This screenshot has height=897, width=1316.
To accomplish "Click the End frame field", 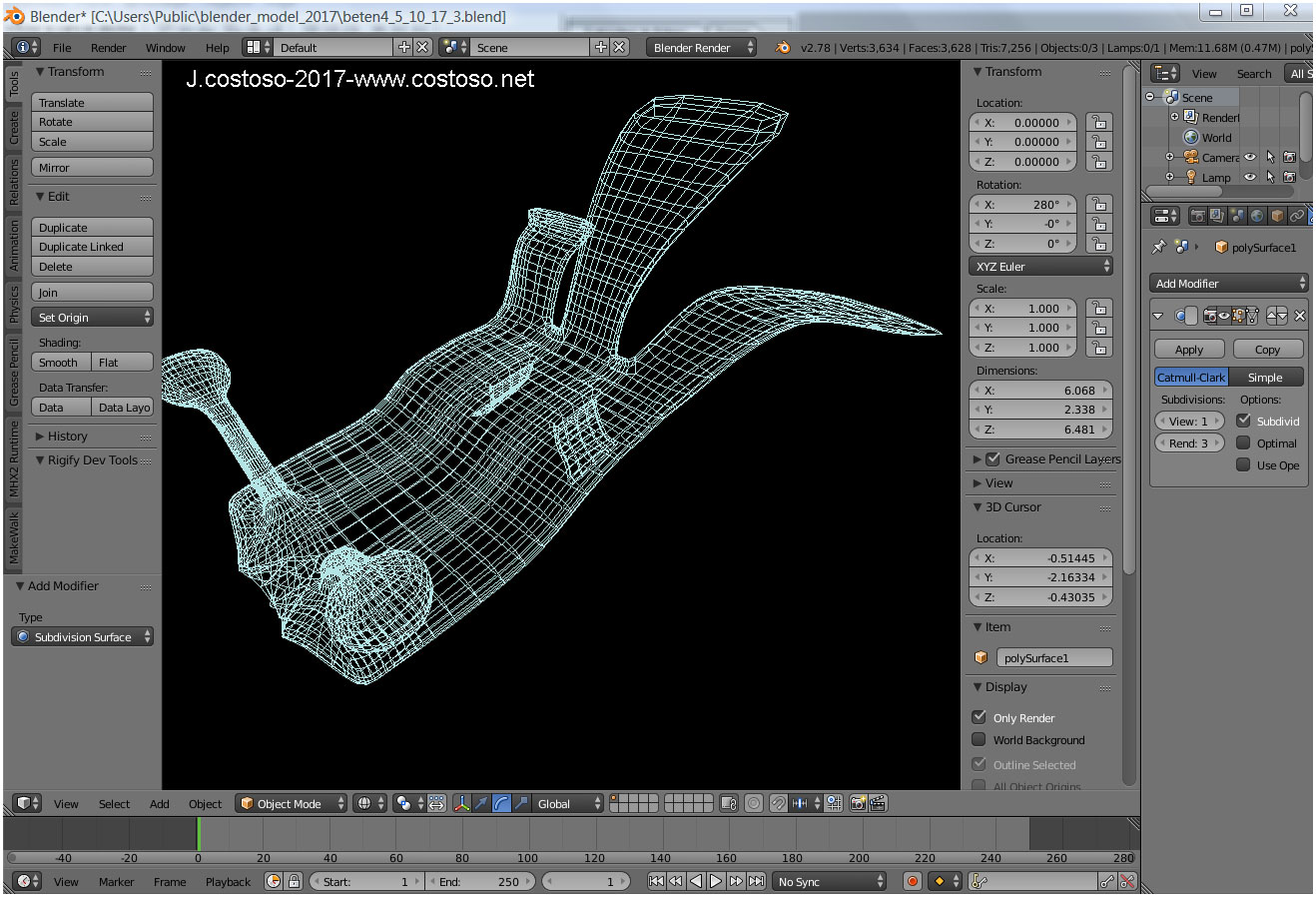I will tap(480, 881).
